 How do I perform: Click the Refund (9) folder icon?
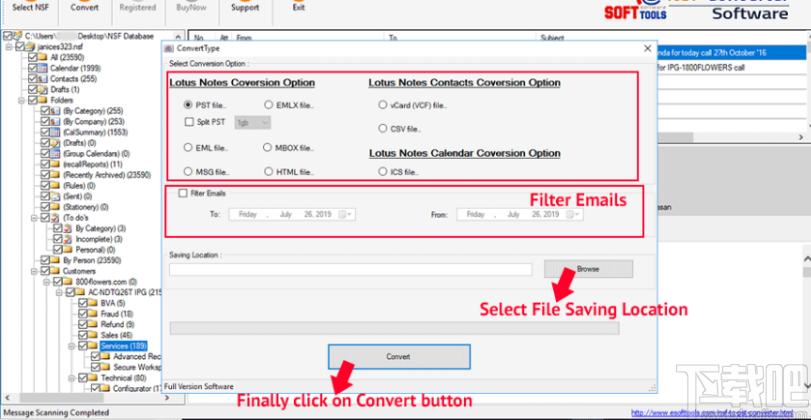[x=93, y=324]
